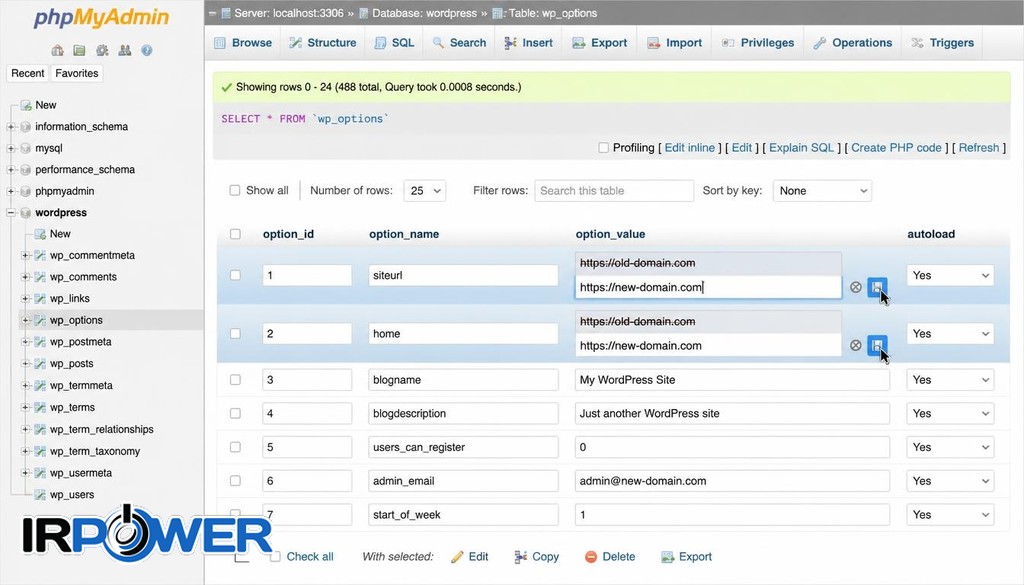The image size is (1024, 585).
Task: Click the Create PHP code link
Action: coord(896,148)
